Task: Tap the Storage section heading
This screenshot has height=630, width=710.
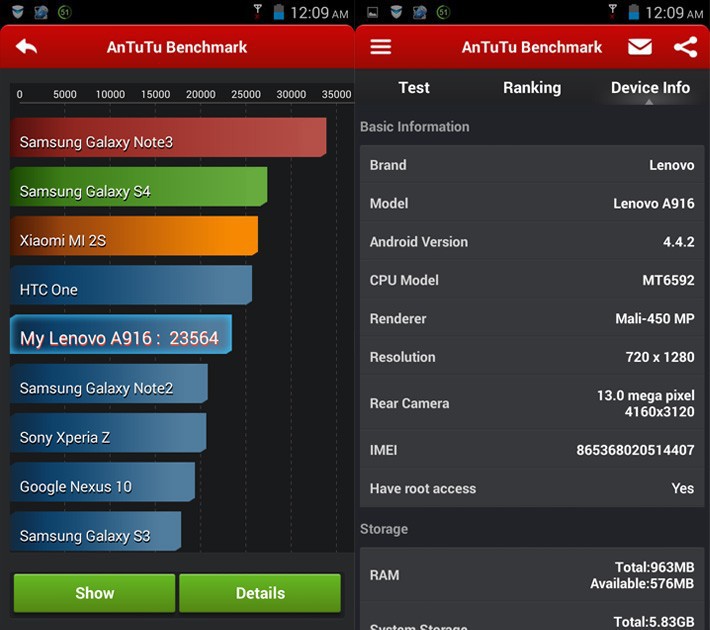Action: coord(384,529)
